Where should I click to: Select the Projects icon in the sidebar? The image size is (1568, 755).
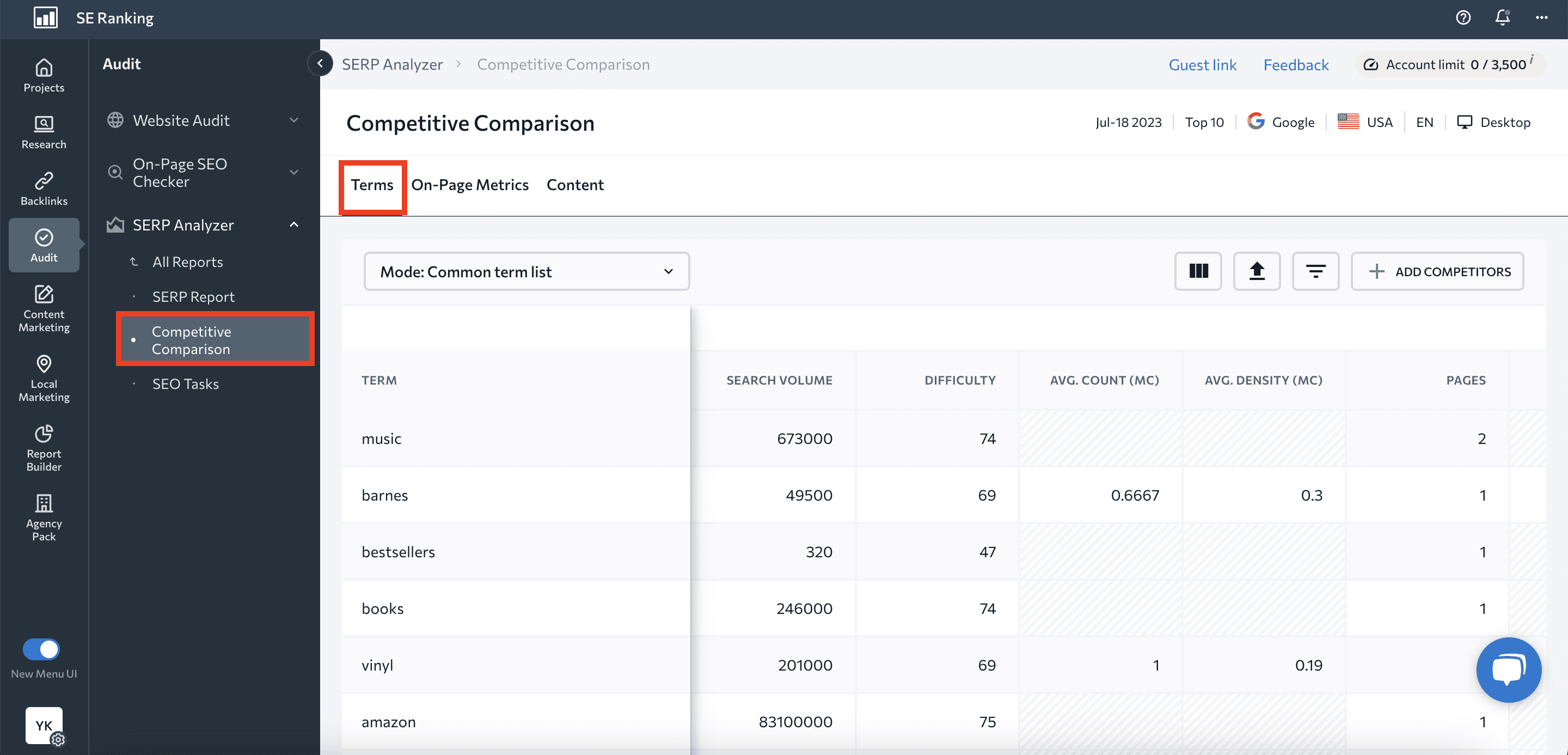pyautogui.click(x=43, y=74)
